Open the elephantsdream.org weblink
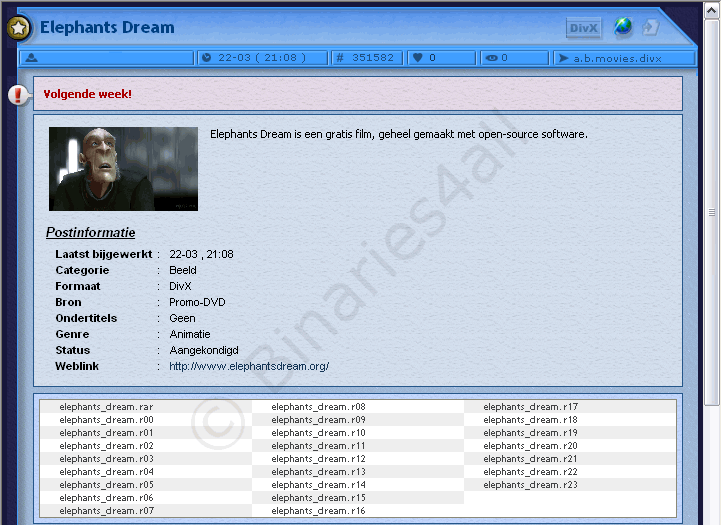This screenshot has height=525, width=722. [x=249, y=366]
